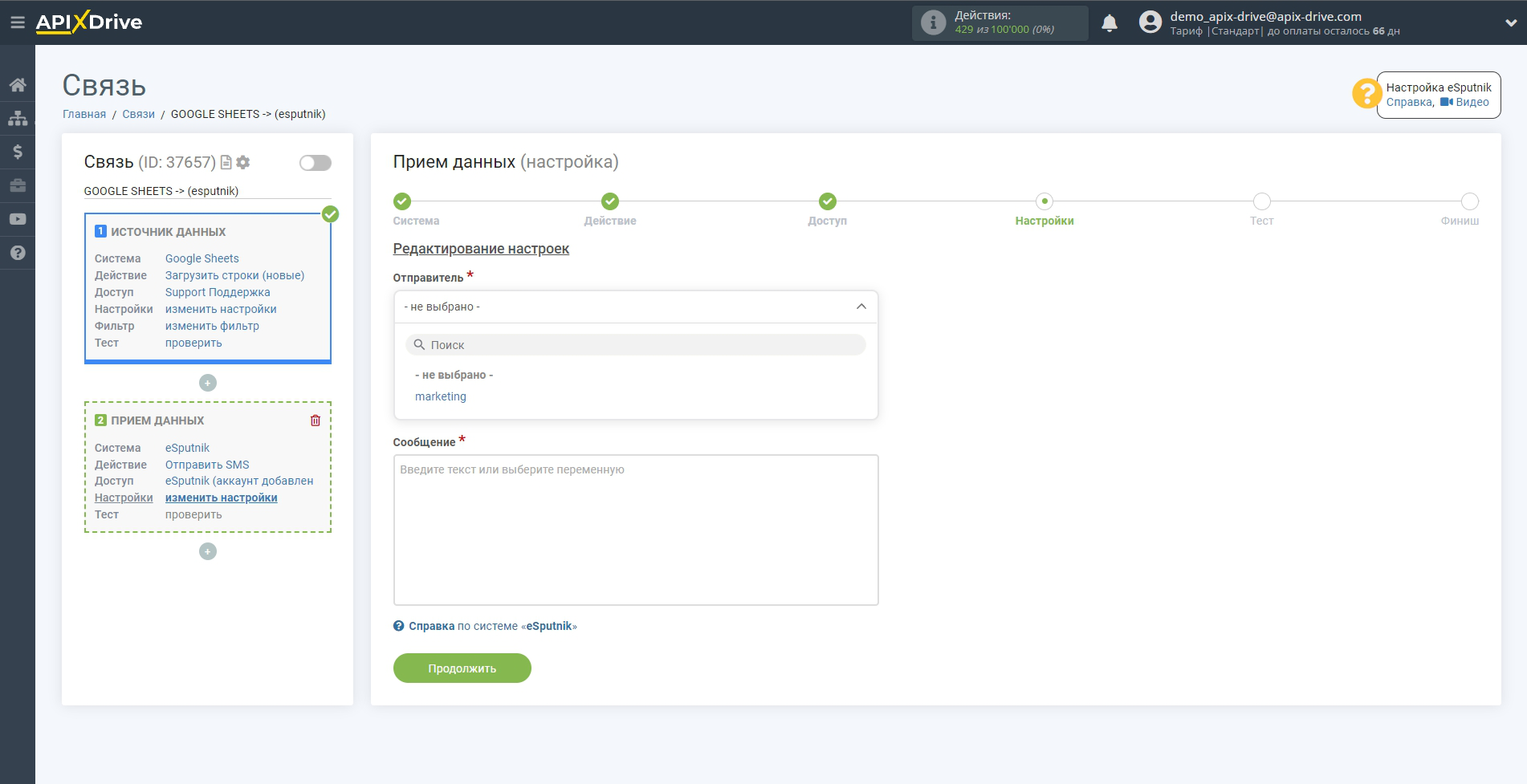Click the eSputnik system link
1527x784 pixels.
[187, 448]
